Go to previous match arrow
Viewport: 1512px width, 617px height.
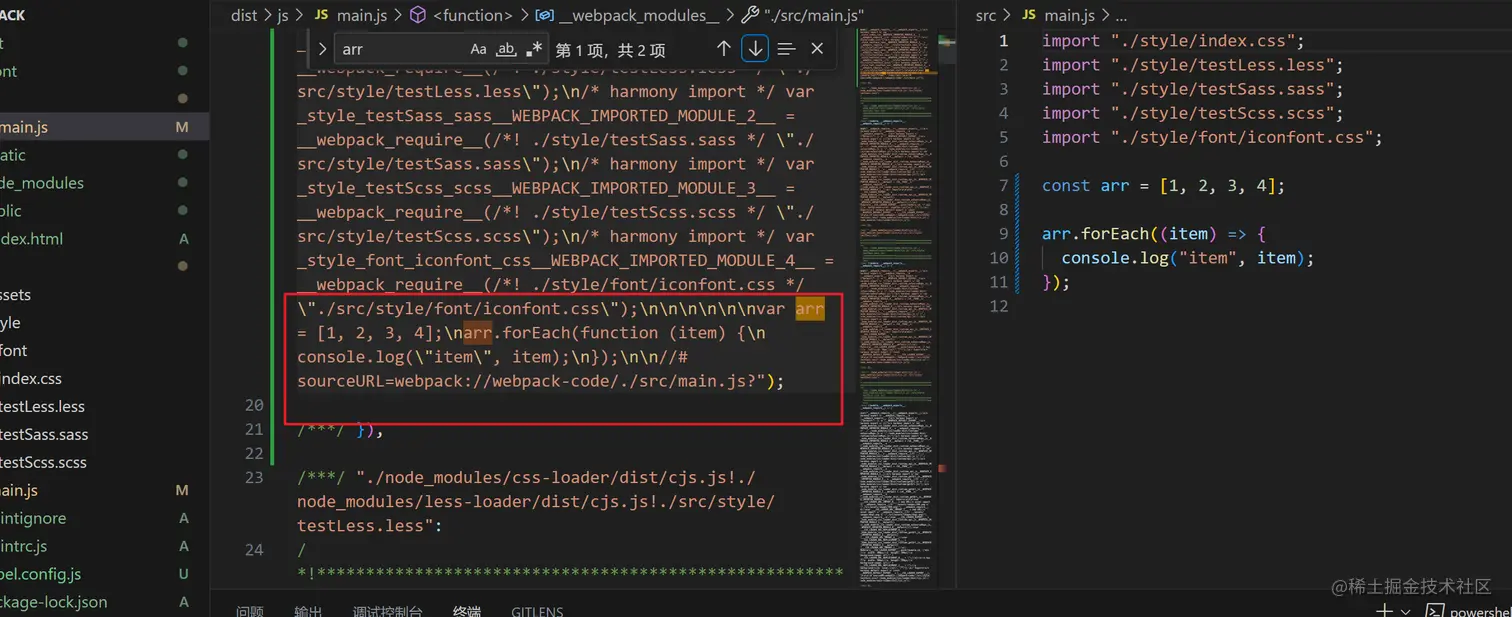[724, 48]
